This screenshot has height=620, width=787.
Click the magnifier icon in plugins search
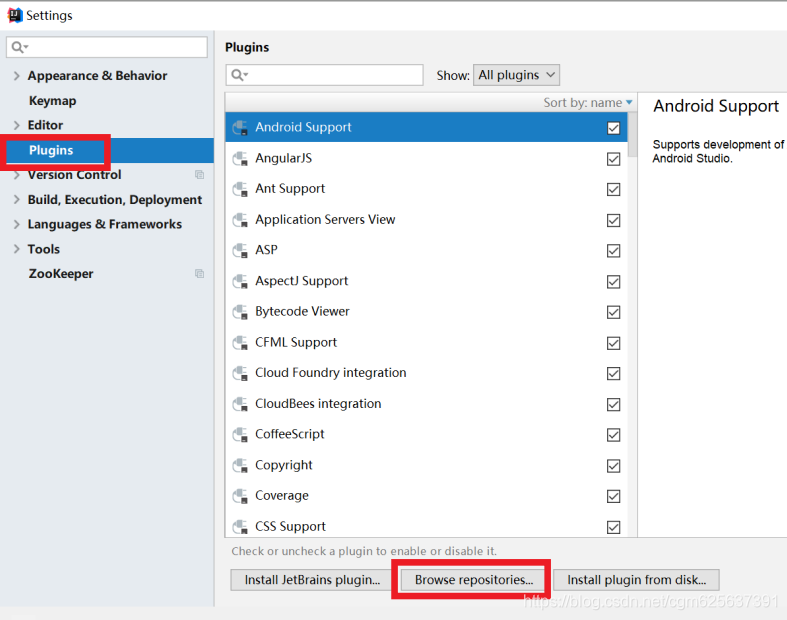pyautogui.click(x=238, y=75)
